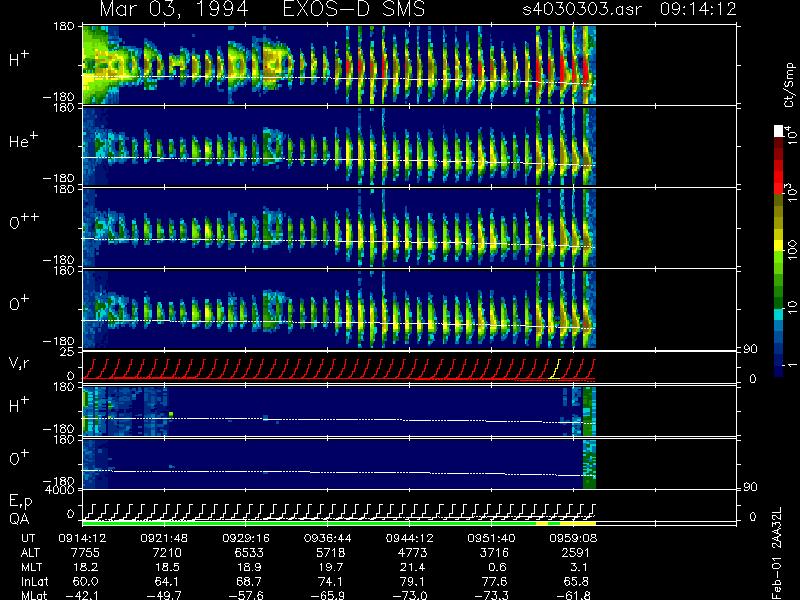Click the 'QA' row label

coord(19,519)
